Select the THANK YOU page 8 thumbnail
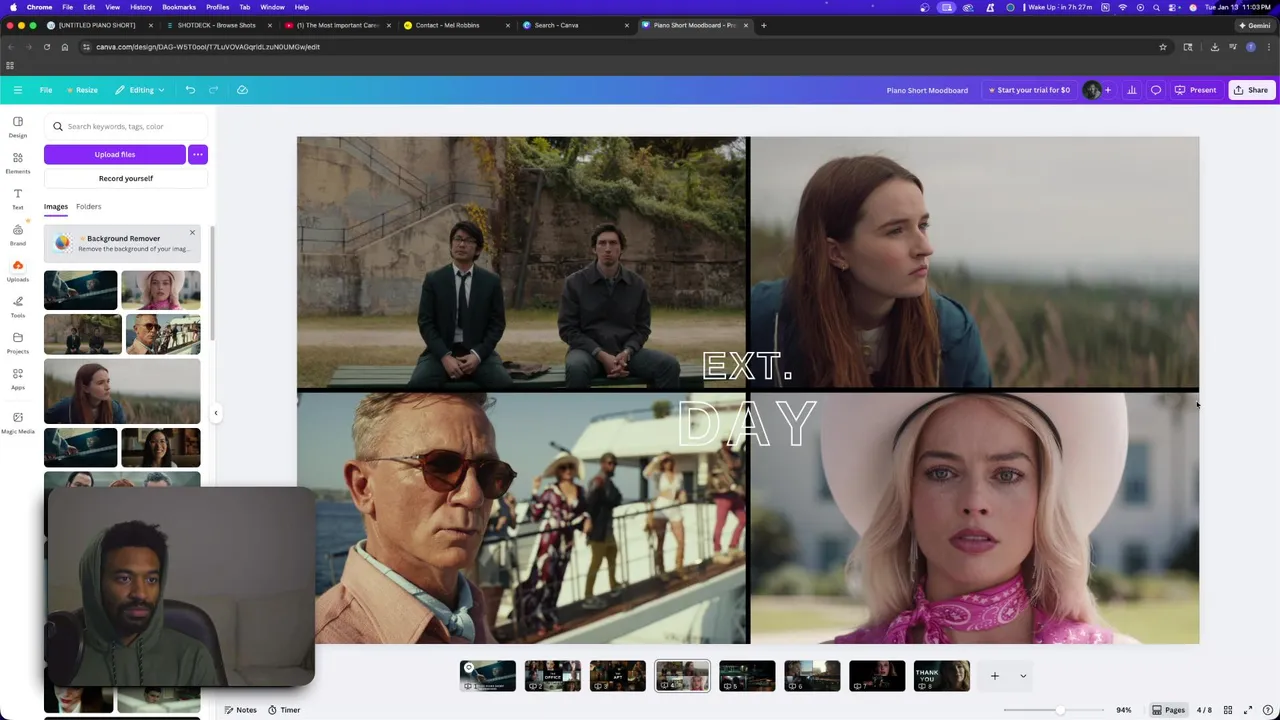The image size is (1280, 720). point(941,676)
